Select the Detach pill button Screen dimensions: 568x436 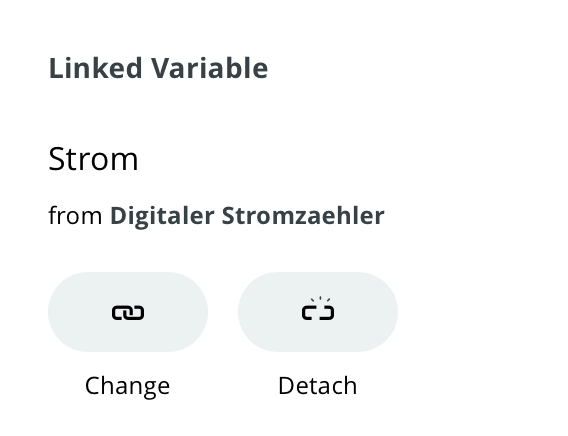[318, 312]
